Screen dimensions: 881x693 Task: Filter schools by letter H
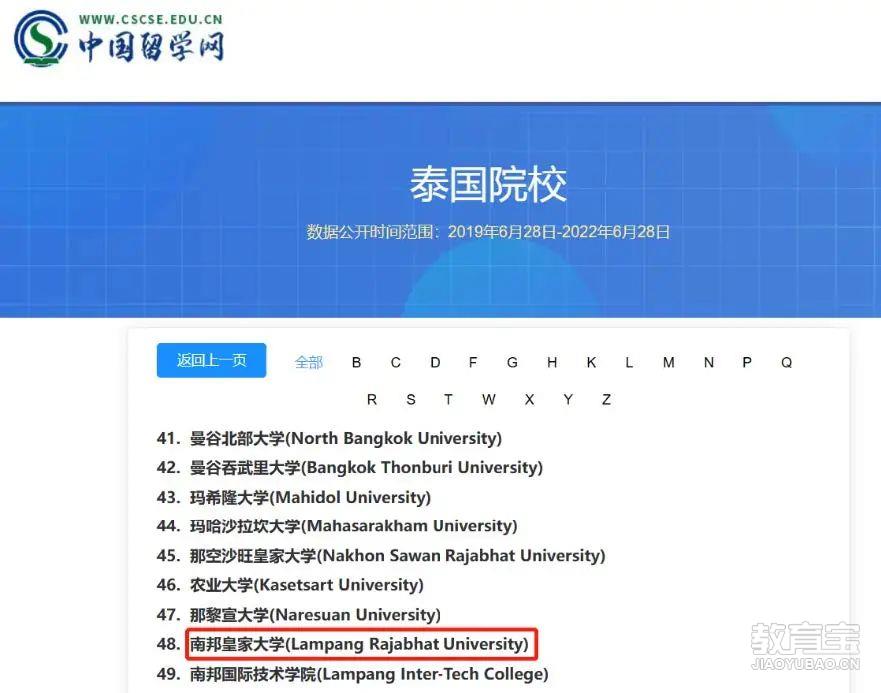click(552, 363)
